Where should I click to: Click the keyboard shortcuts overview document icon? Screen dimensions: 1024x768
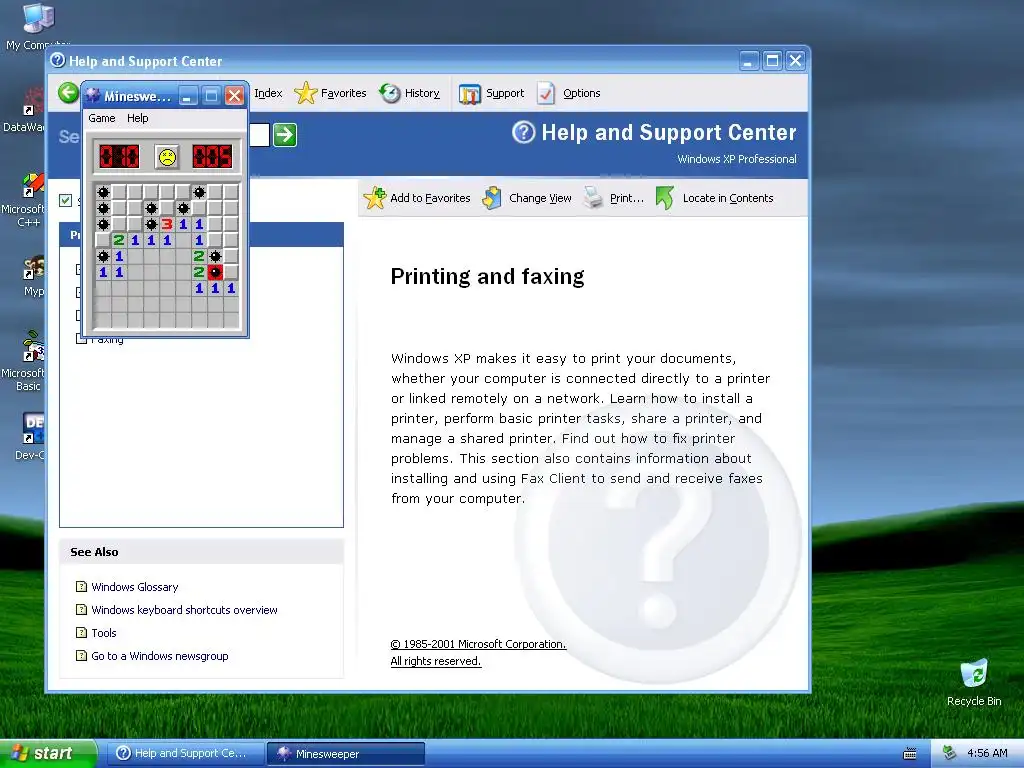pos(81,609)
